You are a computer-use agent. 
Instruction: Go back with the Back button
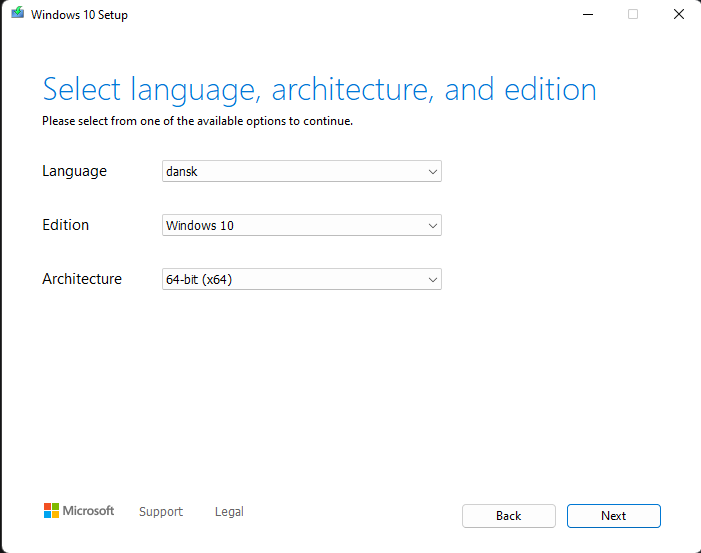tap(508, 516)
